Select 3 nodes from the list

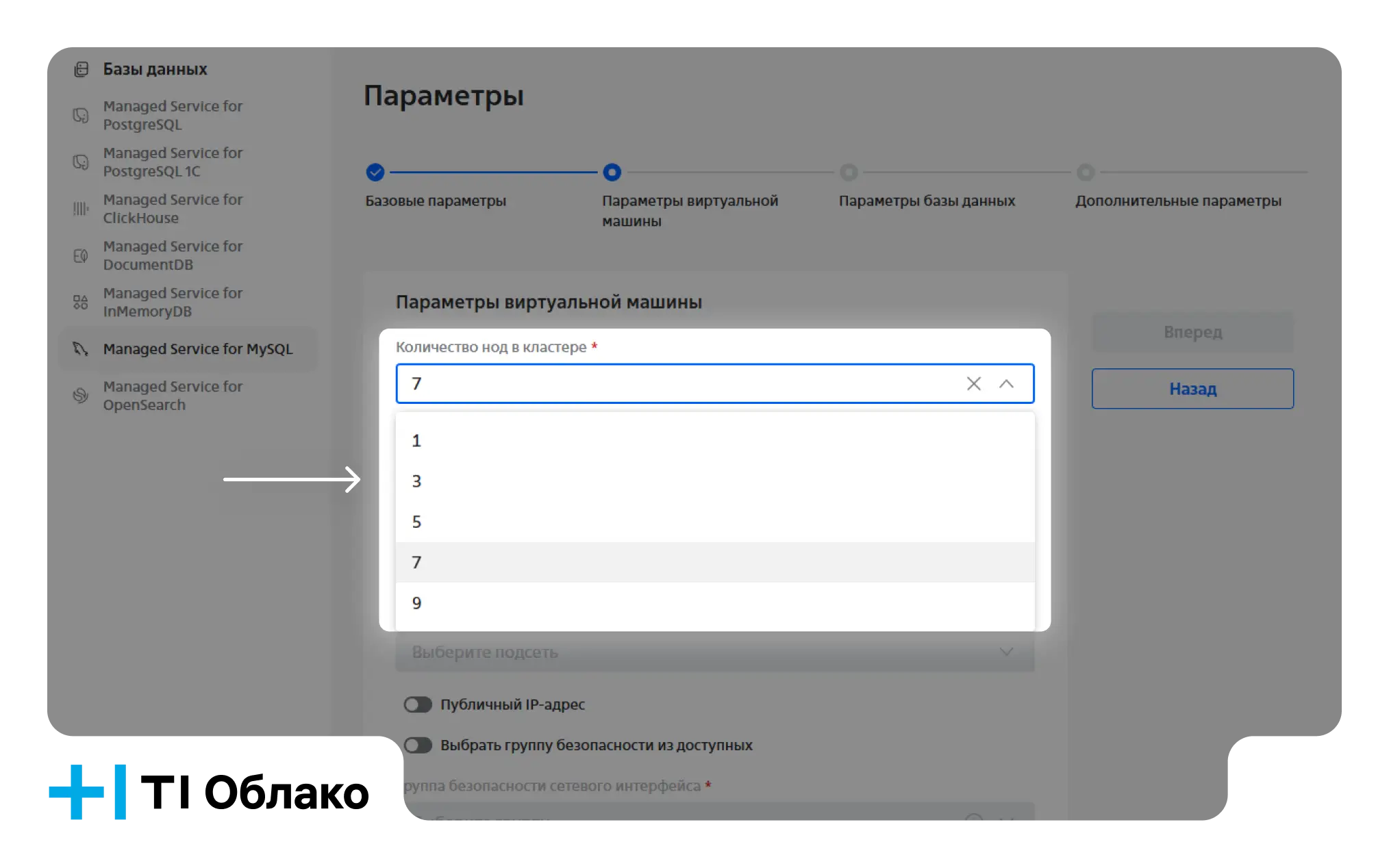point(715,481)
